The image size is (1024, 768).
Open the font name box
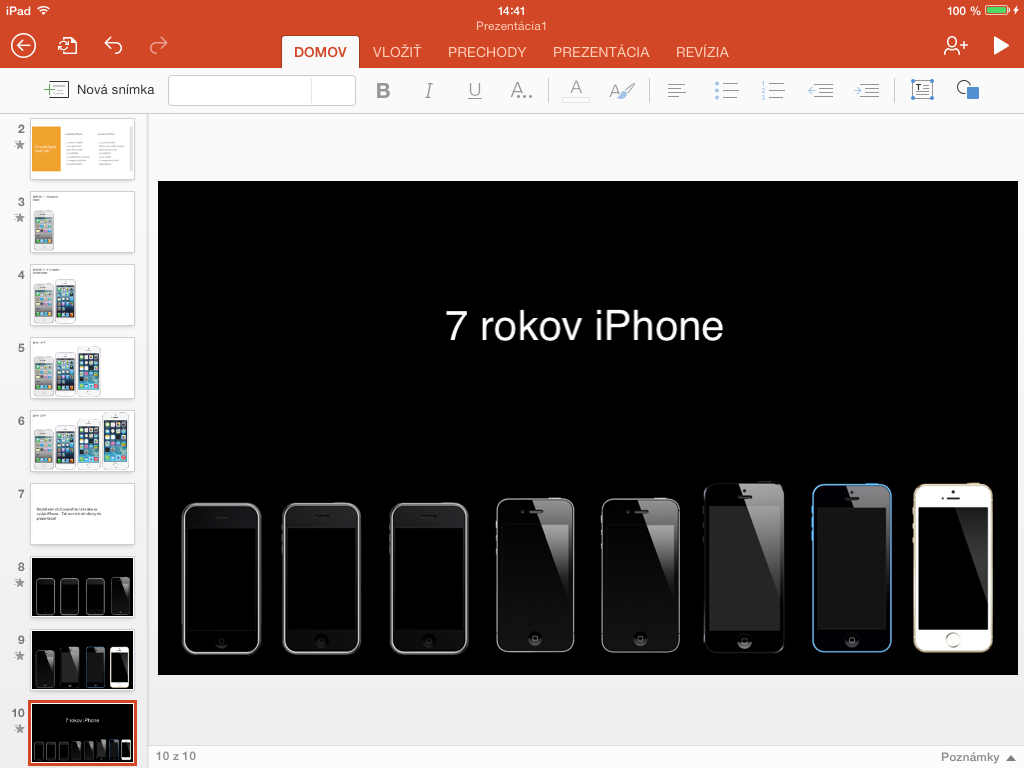click(240, 90)
